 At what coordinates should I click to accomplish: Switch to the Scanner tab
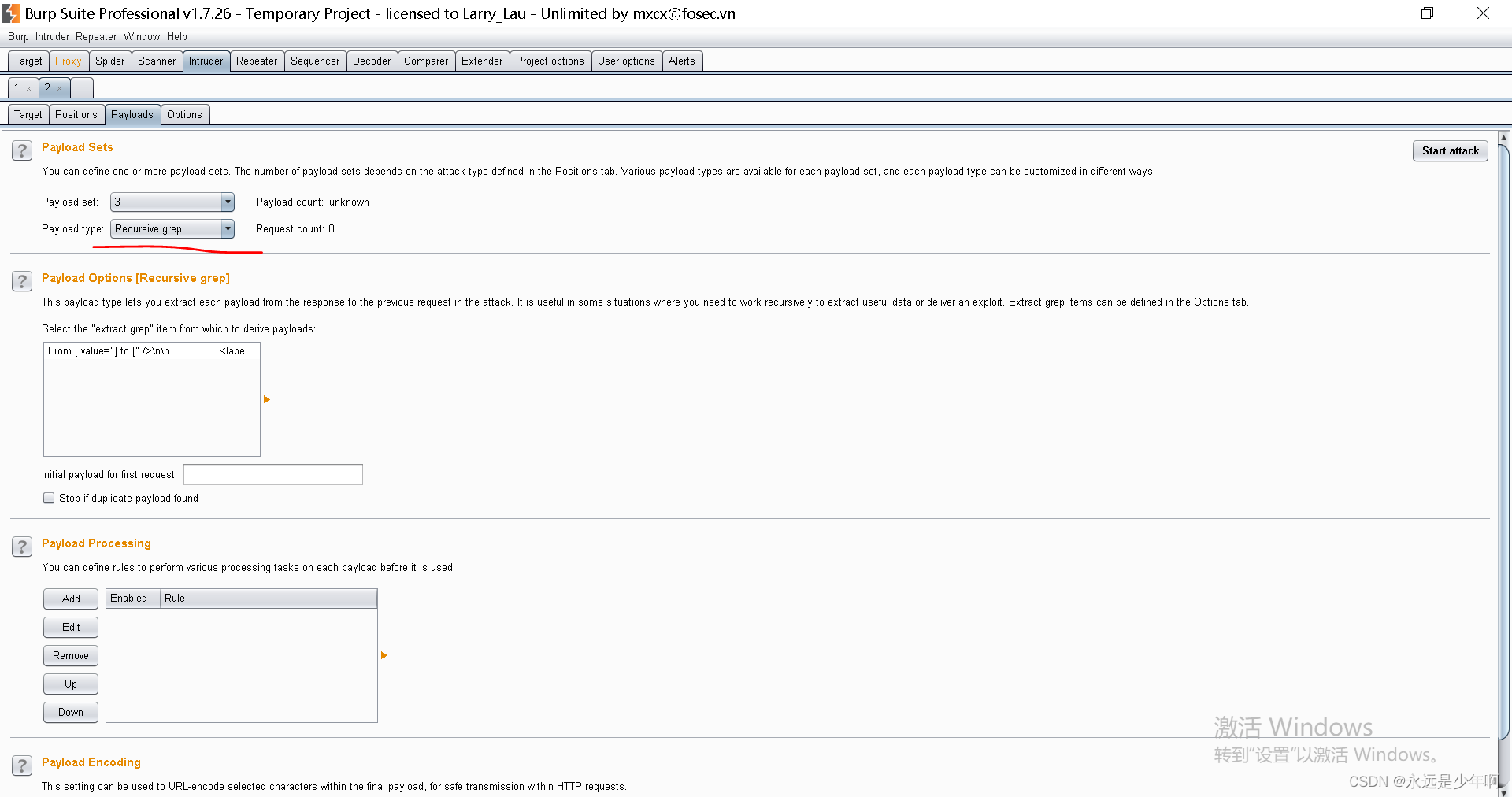[x=157, y=61]
